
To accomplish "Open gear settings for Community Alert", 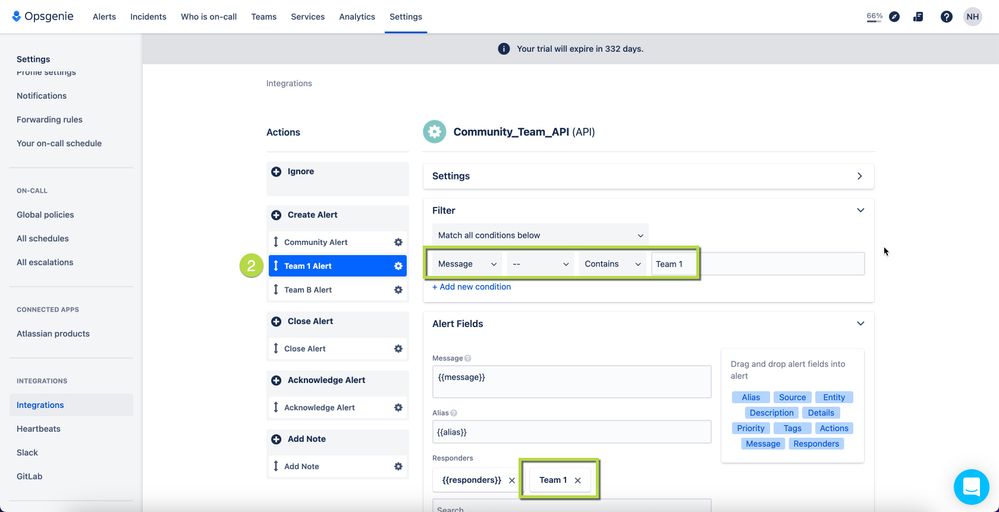I will [398, 242].
